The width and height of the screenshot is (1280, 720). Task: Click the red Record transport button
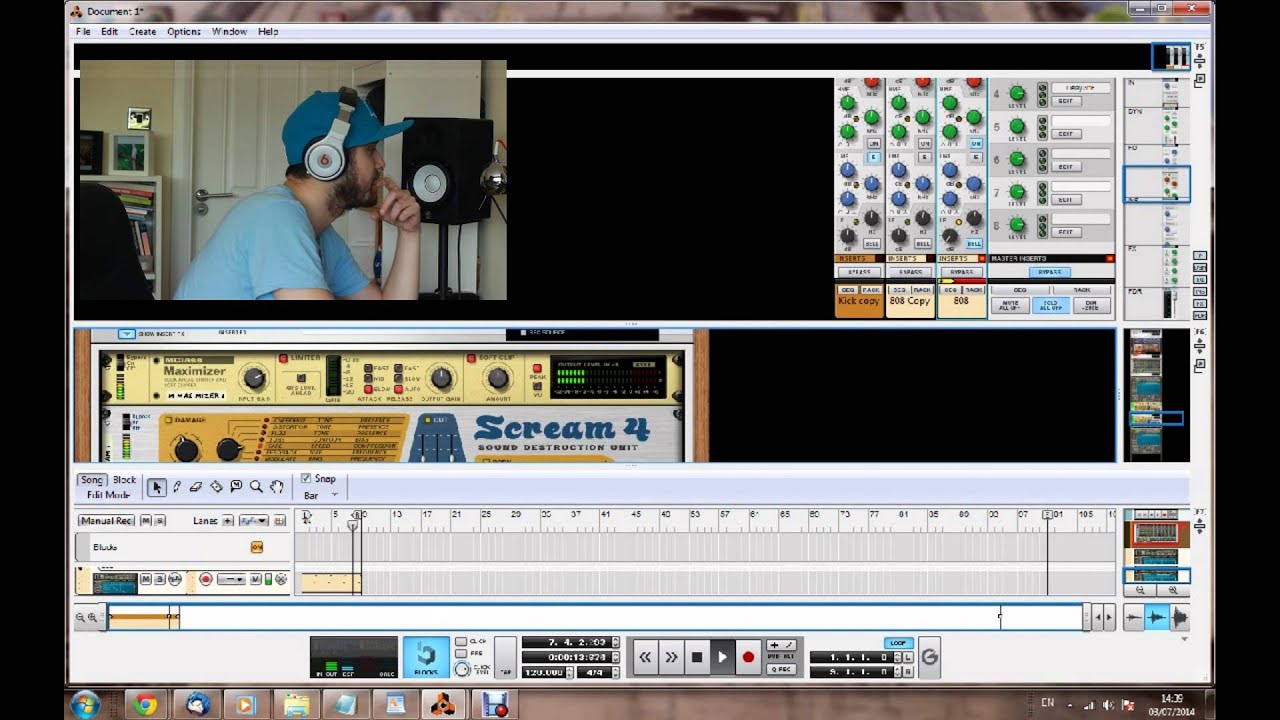748,657
